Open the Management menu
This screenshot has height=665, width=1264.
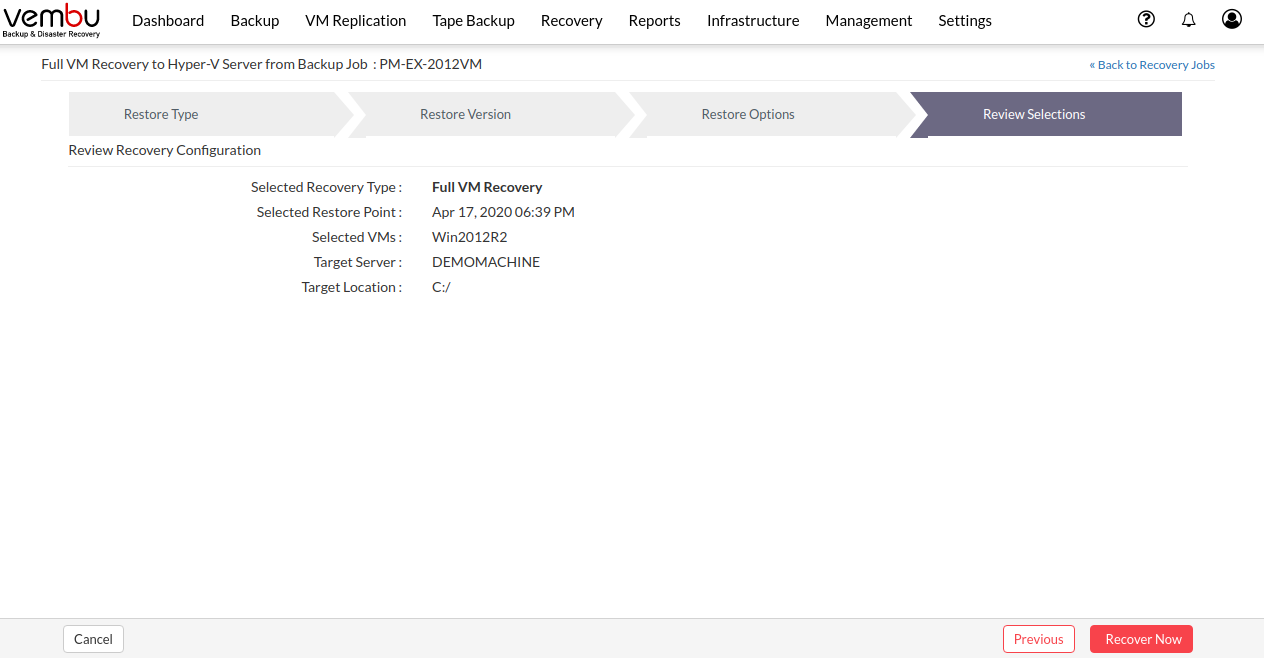pos(869,20)
